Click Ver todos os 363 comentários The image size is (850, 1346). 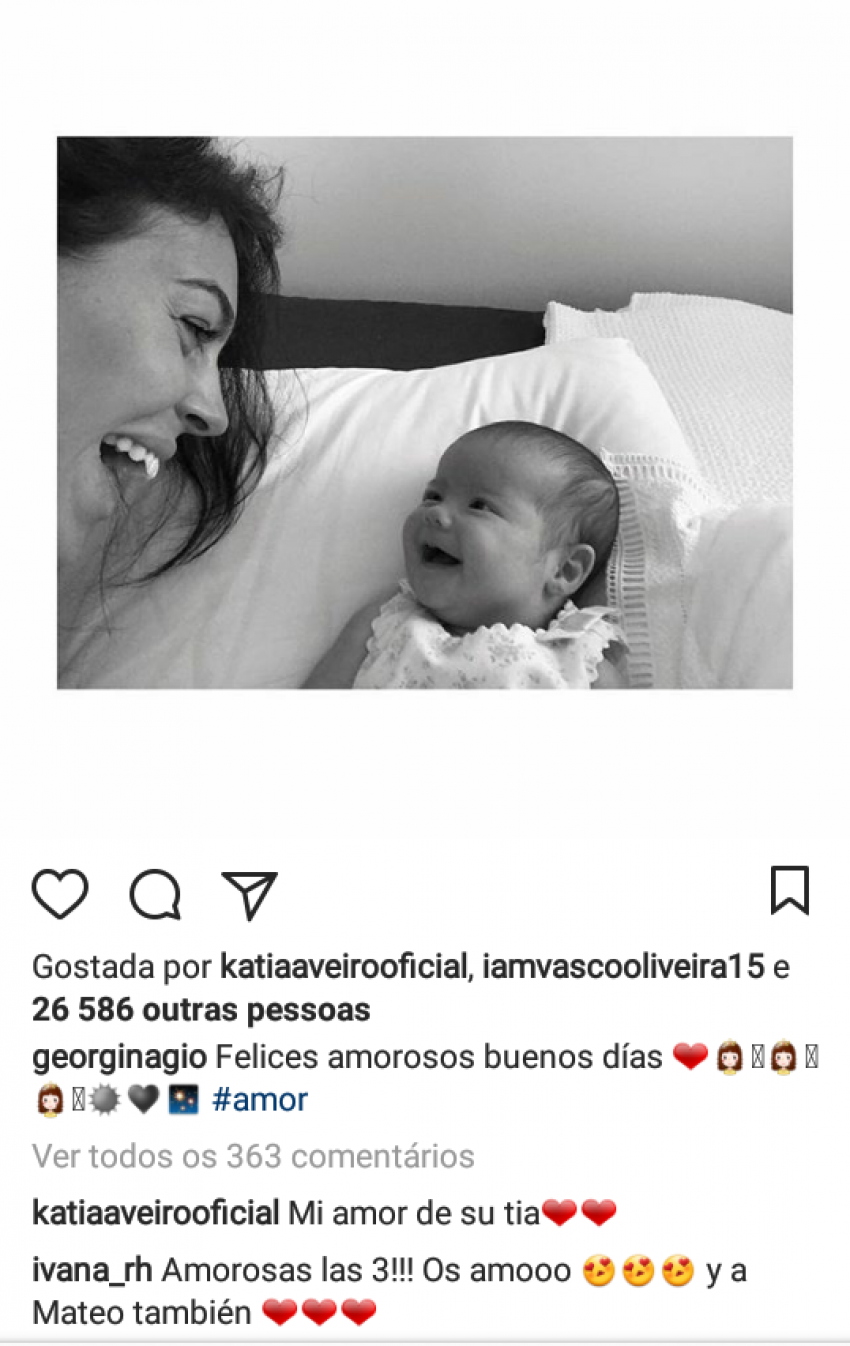point(253,1157)
